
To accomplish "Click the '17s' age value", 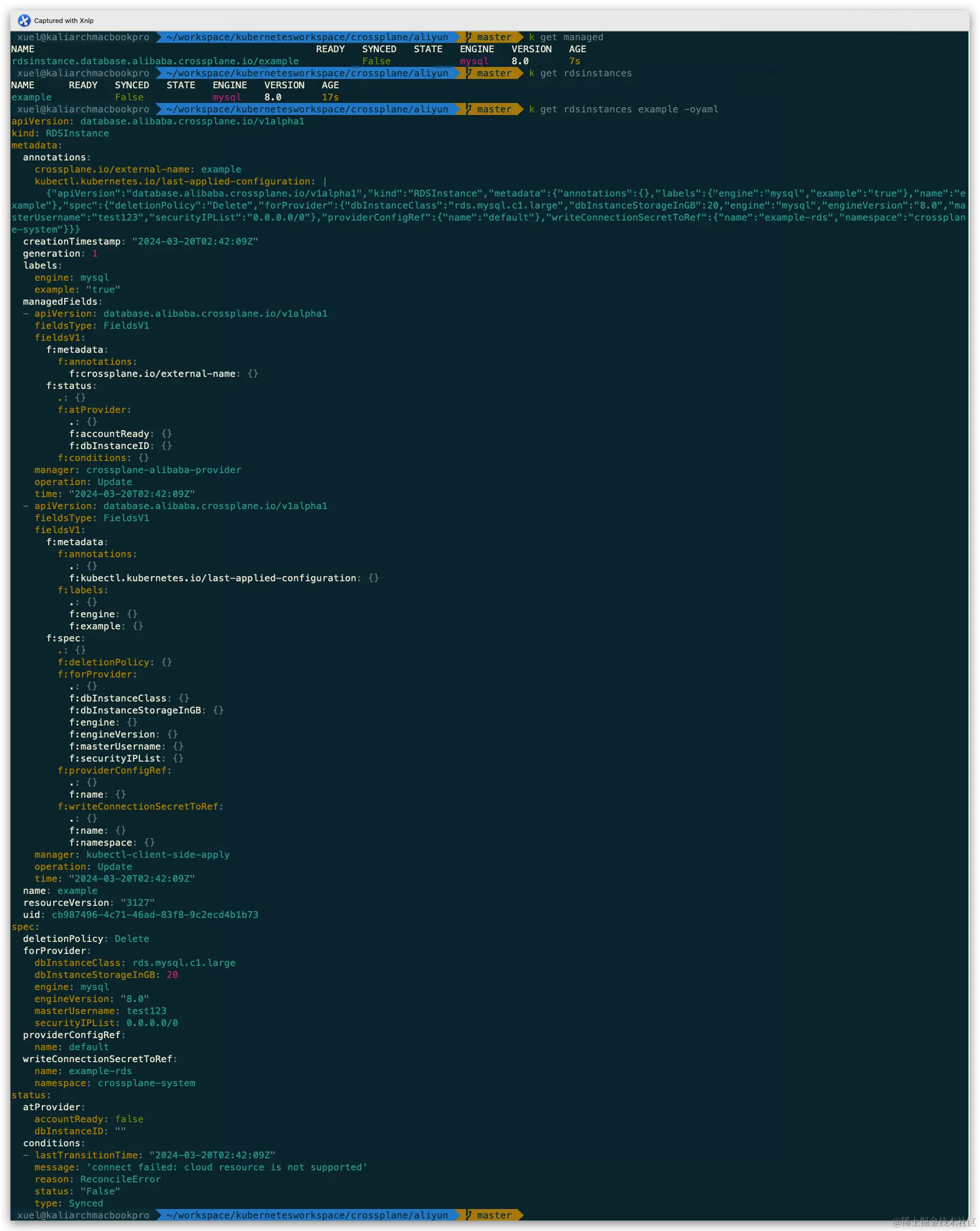I will click(330, 97).
